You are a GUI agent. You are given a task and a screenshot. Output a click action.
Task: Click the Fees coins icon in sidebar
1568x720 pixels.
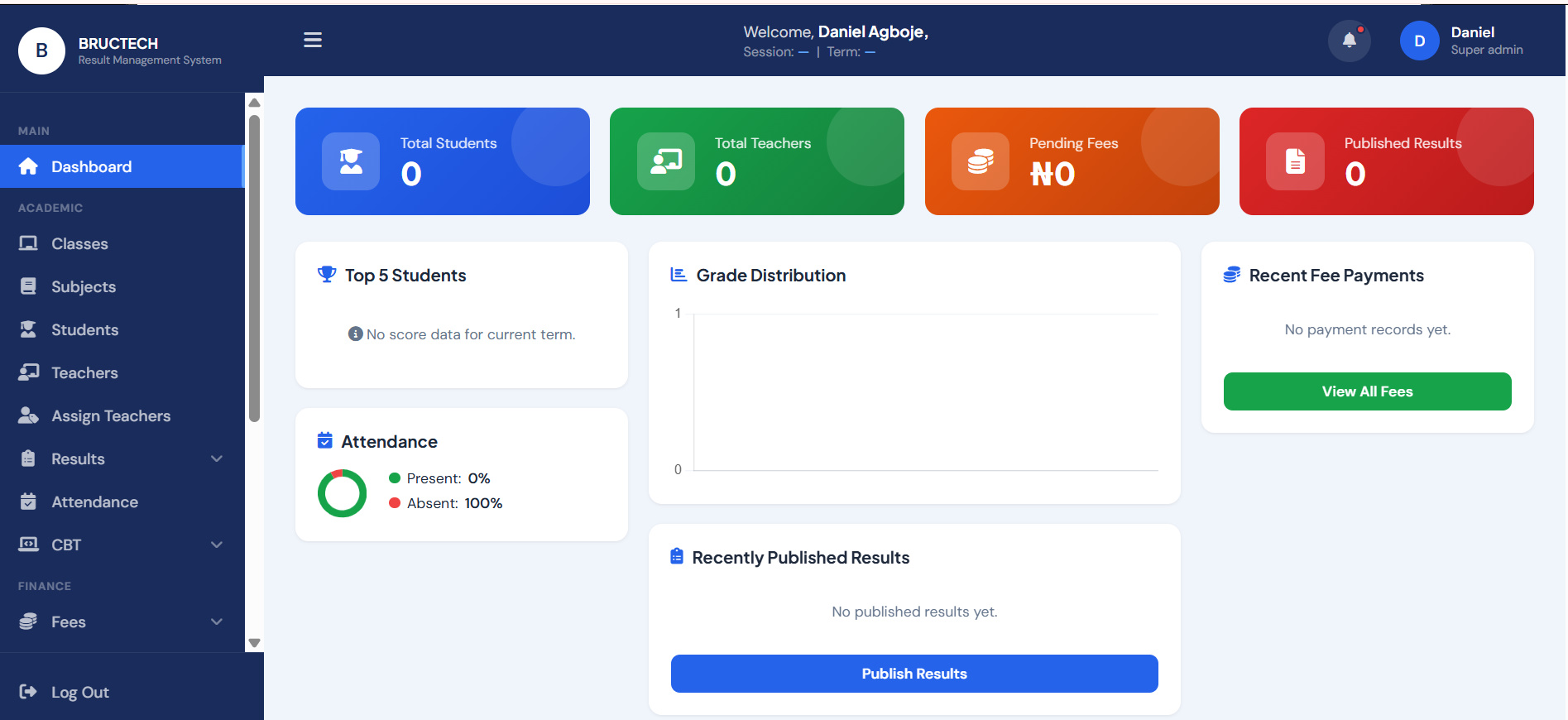pyautogui.click(x=28, y=622)
